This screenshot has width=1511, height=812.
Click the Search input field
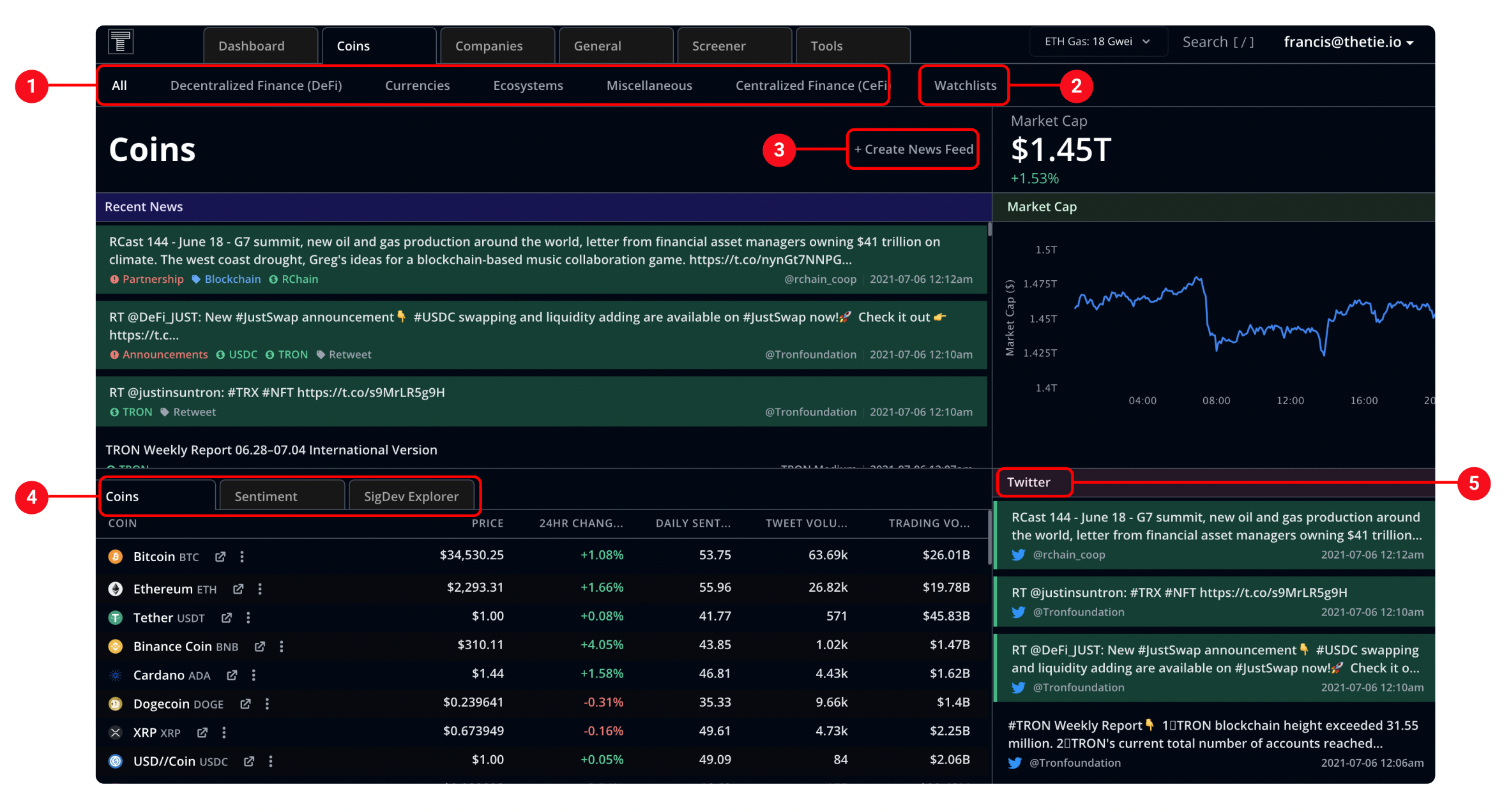(1218, 42)
